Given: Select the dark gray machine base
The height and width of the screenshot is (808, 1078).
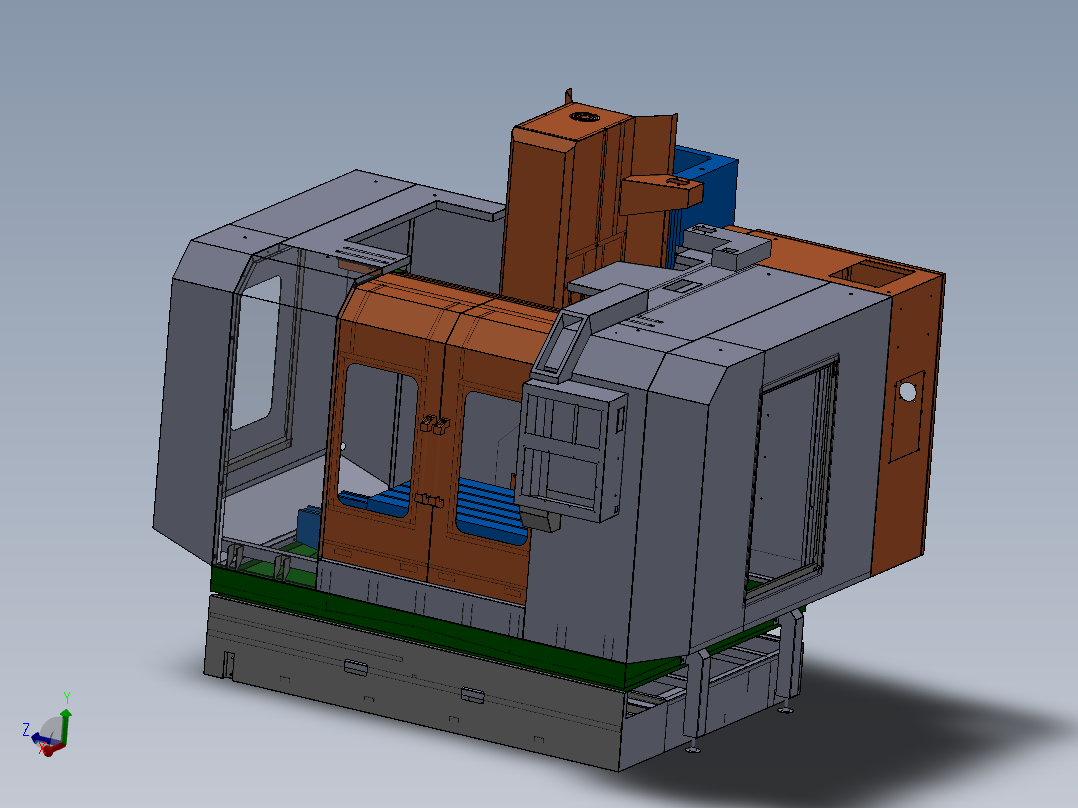Looking at the screenshot, I should click(412, 681).
